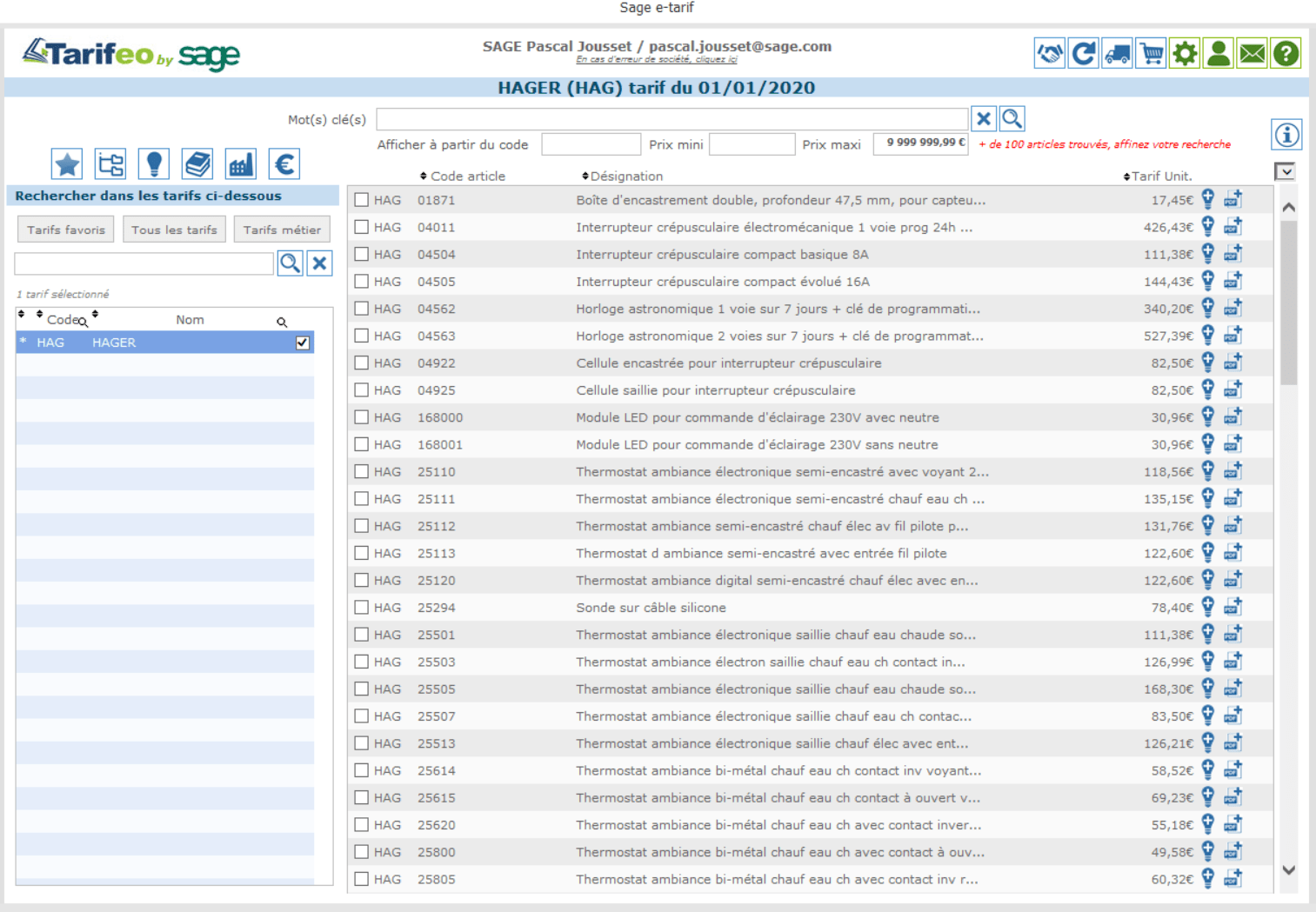
Task: Refresh data with the circular arrow icon
Action: [x=1083, y=53]
